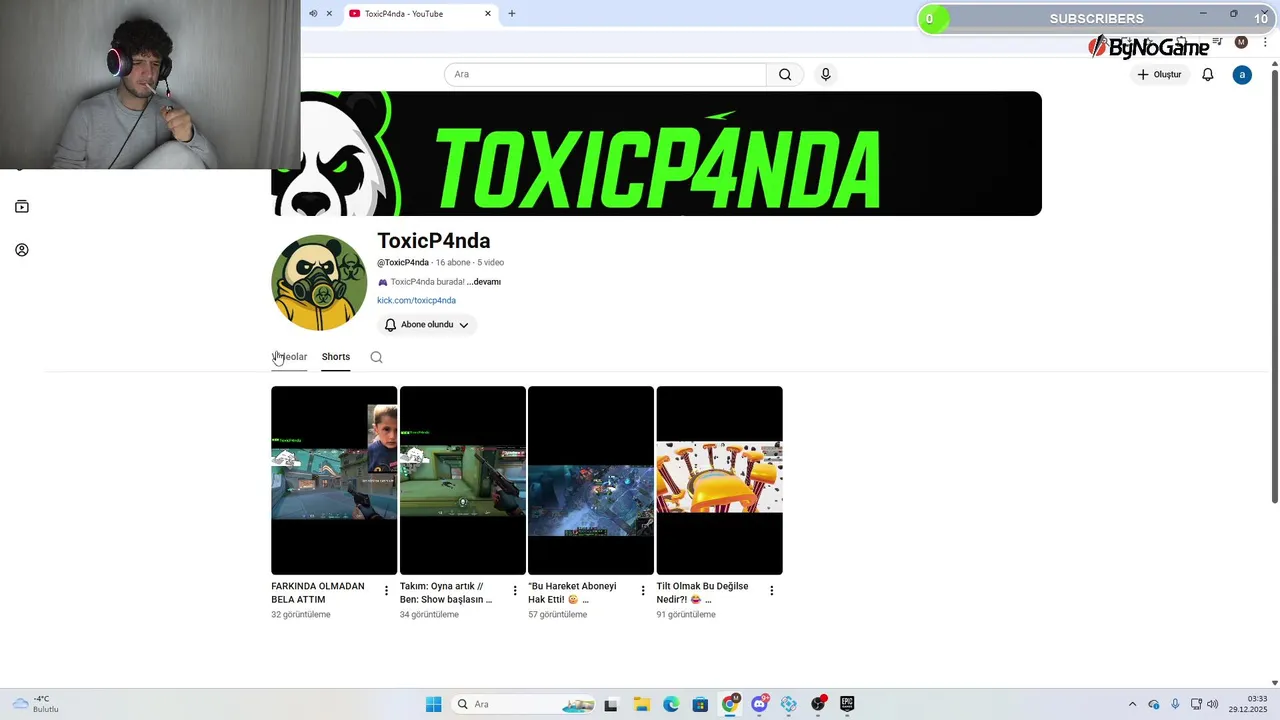1280x720 pixels.
Task: Click the Oluştur create button
Action: point(1159,75)
